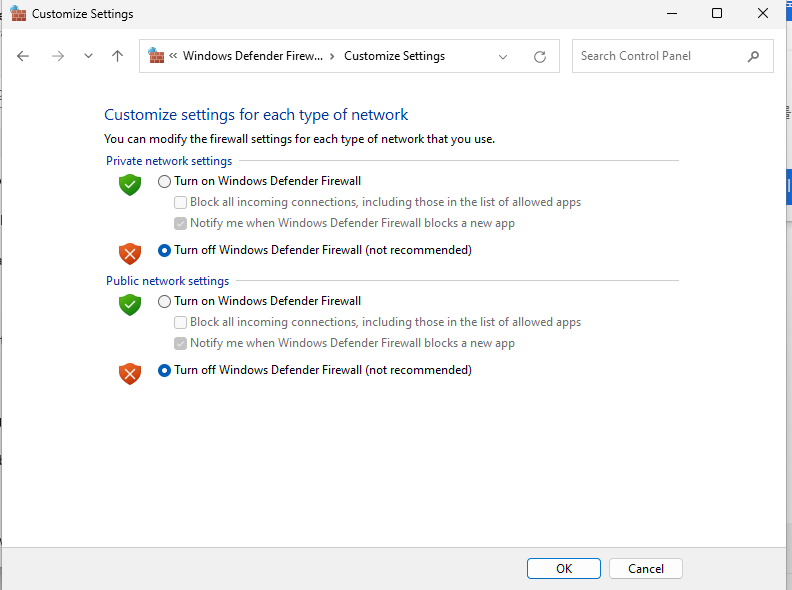Turn on firewall for Private network
The image size is (792, 590).
[164, 181]
